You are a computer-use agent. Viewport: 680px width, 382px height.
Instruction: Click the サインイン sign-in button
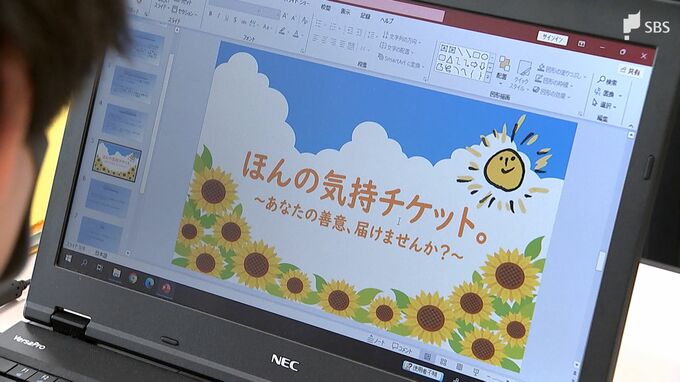[552, 38]
